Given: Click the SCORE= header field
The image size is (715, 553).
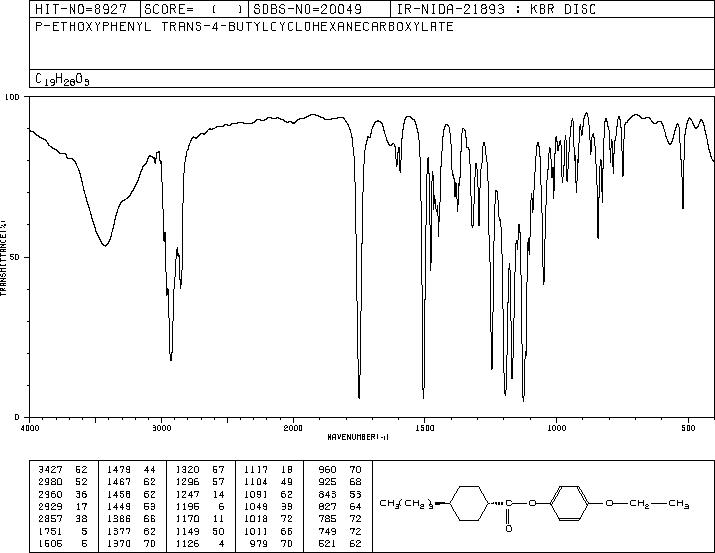Looking at the screenshot, I should 194,9.
